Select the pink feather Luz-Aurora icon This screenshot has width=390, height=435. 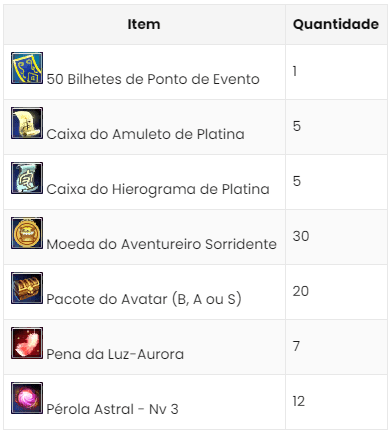[27, 343]
